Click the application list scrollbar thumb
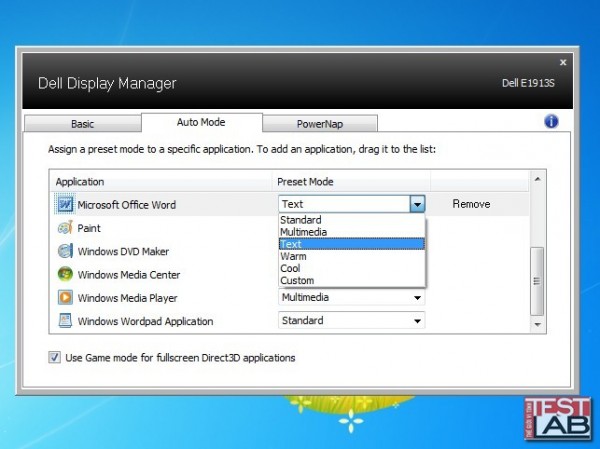 click(537, 281)
